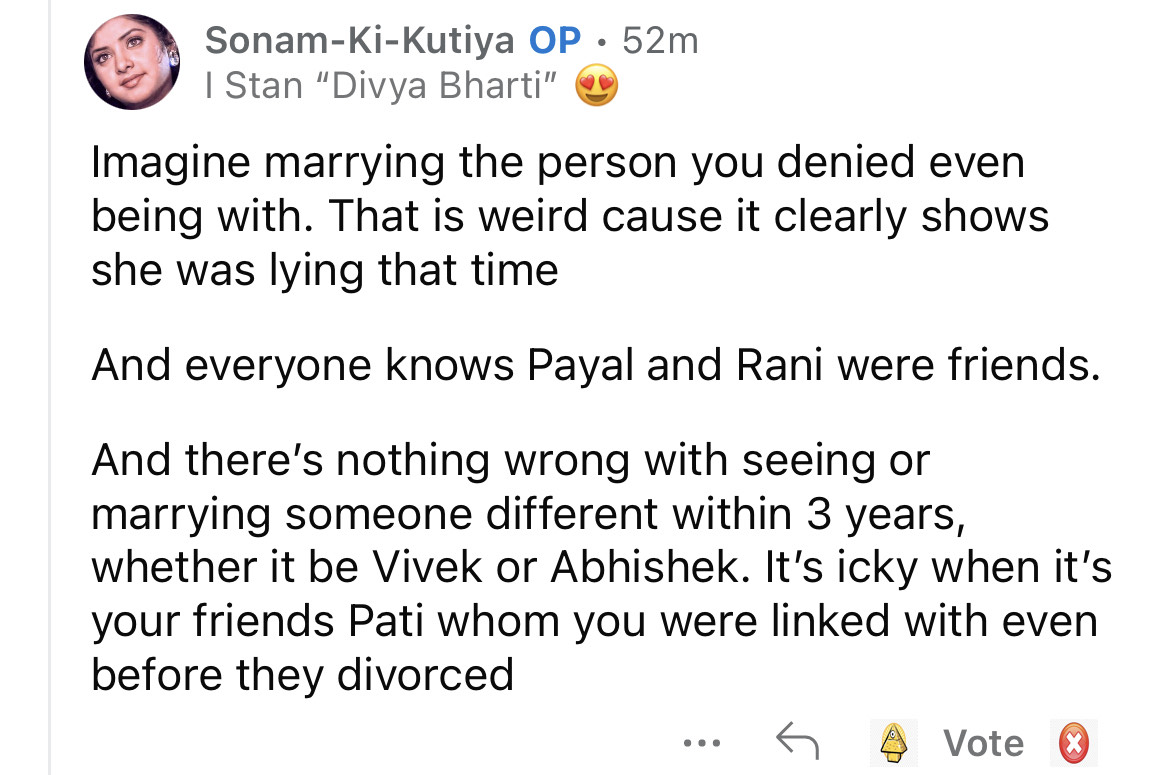Click the Vote count label
This screenshot has height=775, width=1170.
click(984, 743)
